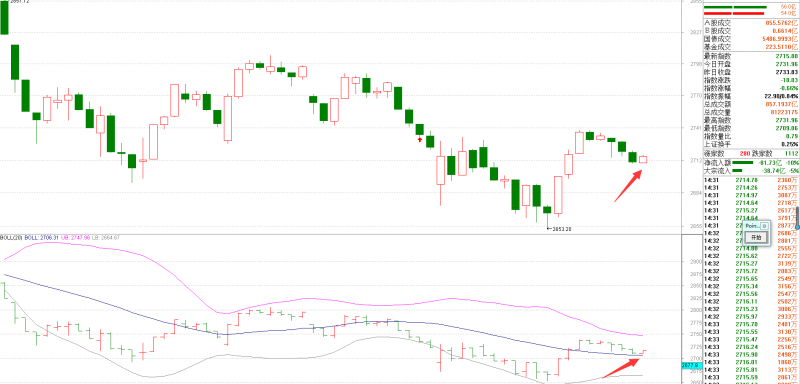The image size is (800, 384).
Task: Click the blue scrollbar thumb in the tick list
Action: 796,217
